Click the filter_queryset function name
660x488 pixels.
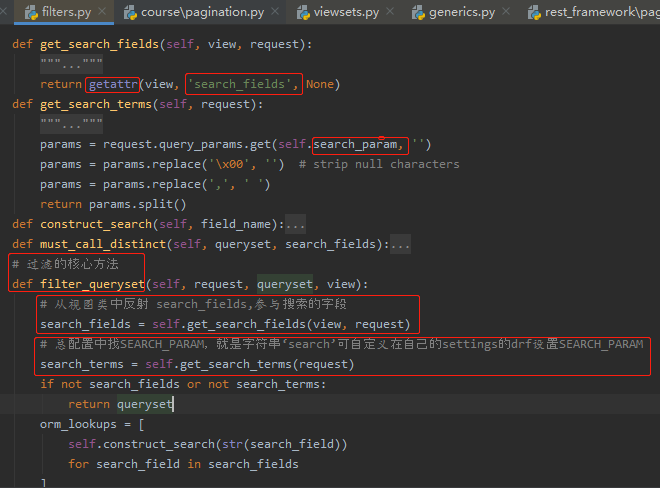[x=92, y=284]
